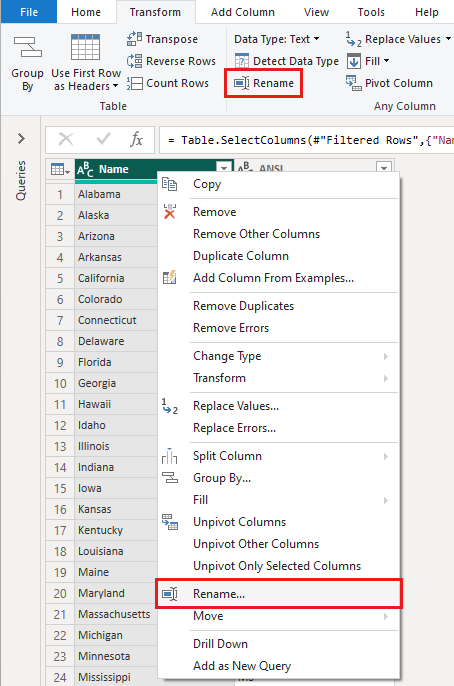
Task: Click the Group By icon
Action: pos(28,47)
